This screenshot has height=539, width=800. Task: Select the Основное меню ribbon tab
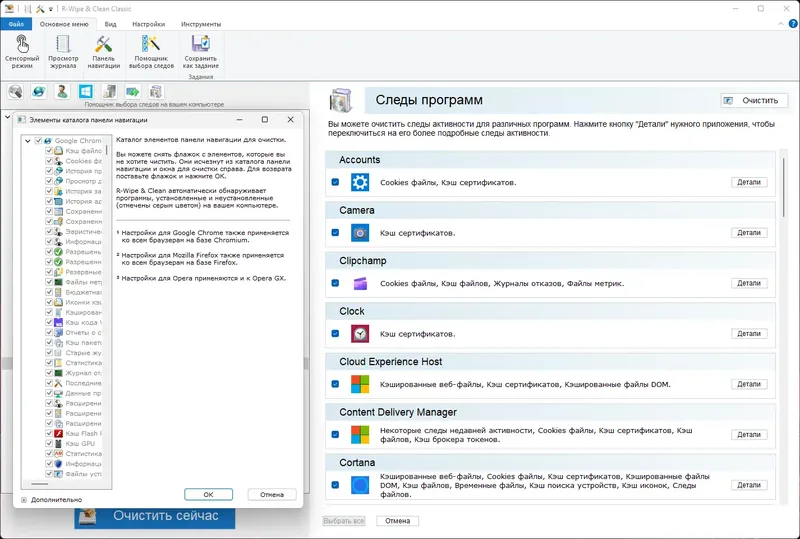64,24
